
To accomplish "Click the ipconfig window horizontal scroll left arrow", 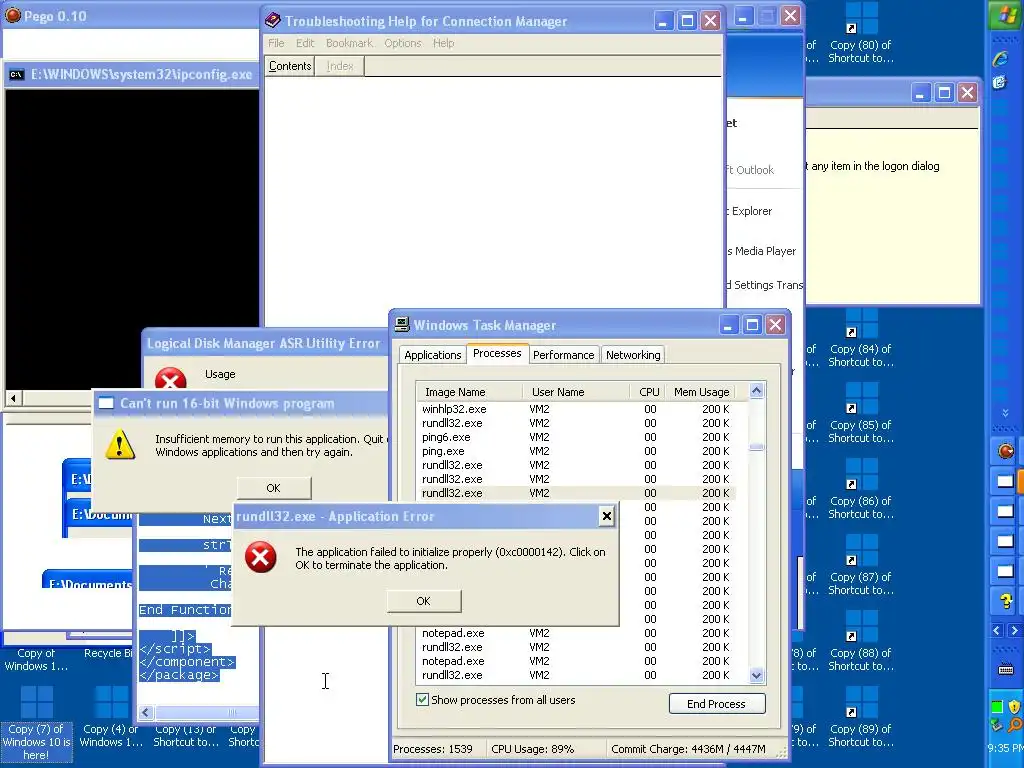I will point(13,398).
